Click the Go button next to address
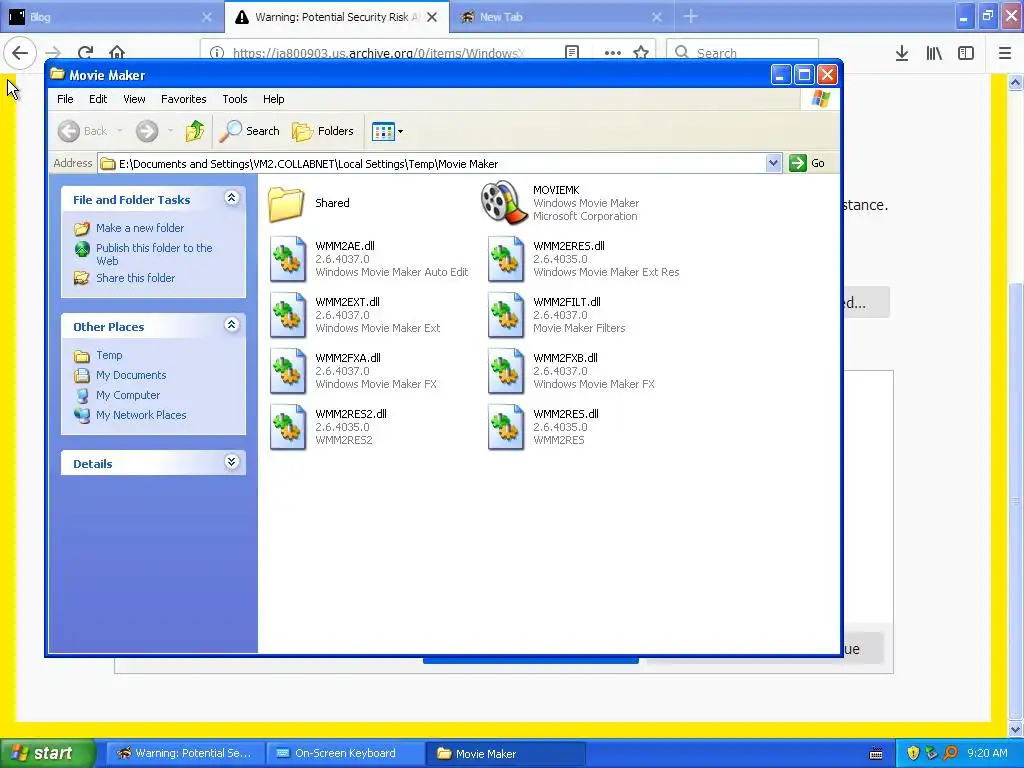Screen dimensions: 1024x768 tap(807, 163)
